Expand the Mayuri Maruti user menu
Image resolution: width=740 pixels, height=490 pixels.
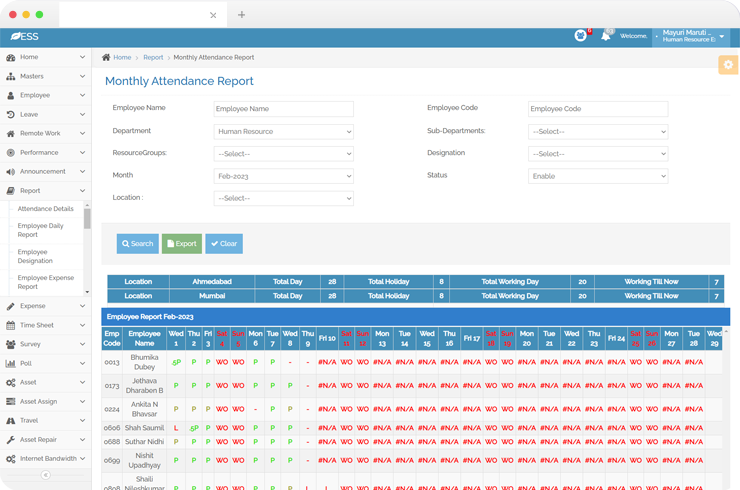tap(692, 36)
